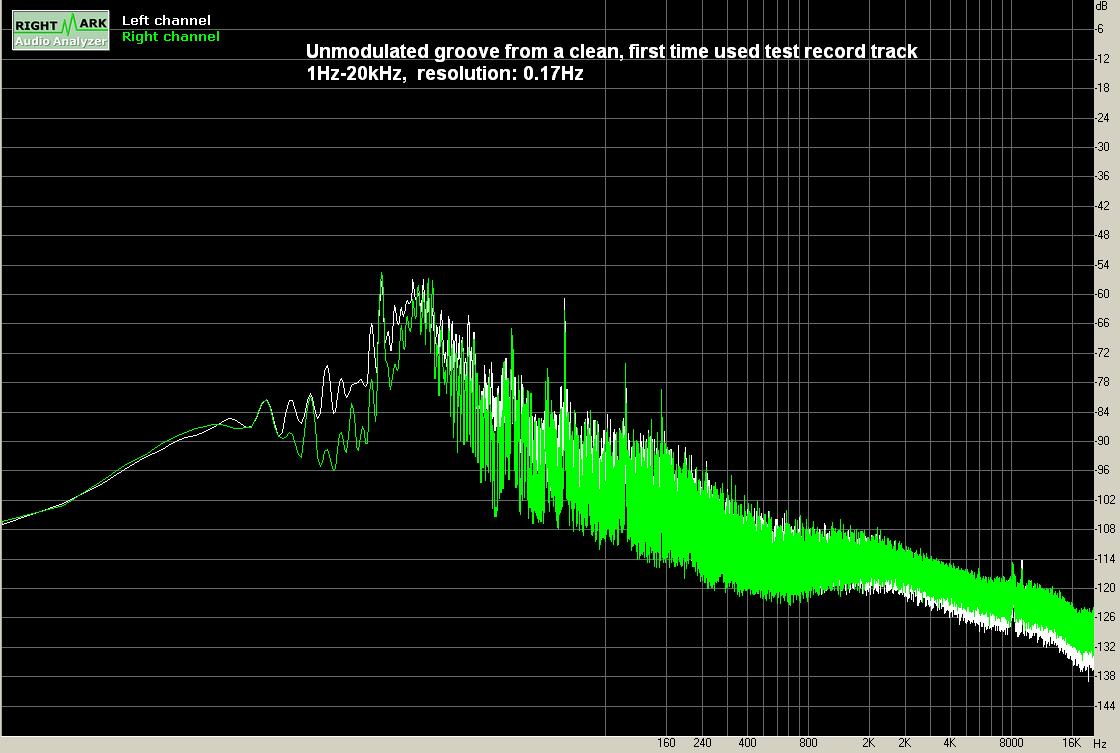Click the -114 dB axis label
The width and height of the screenshot is (1120, 753).
1105,559
